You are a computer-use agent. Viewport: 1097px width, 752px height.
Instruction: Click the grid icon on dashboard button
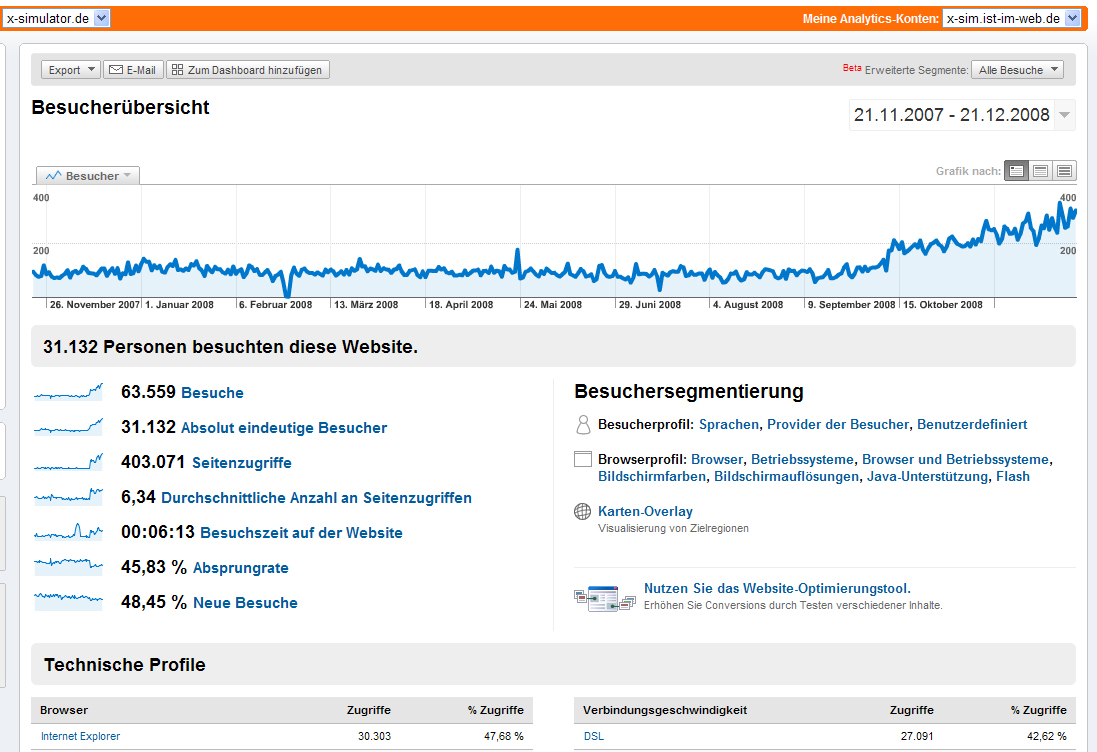(x=178, y=70)
